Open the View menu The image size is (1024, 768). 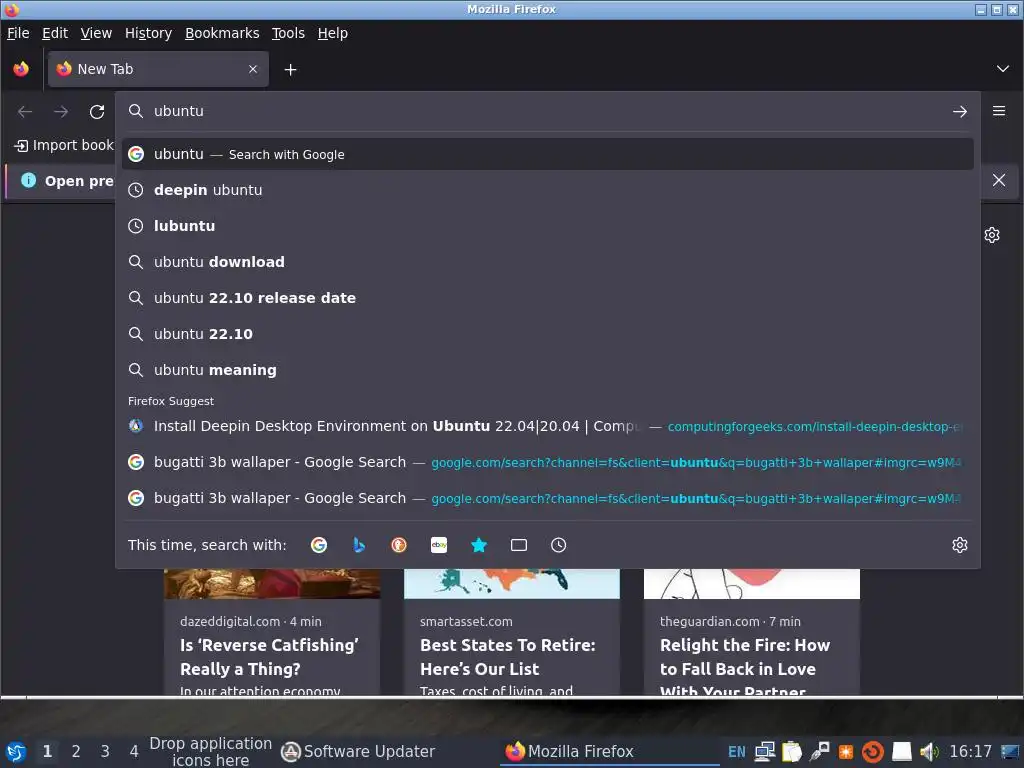pos(96,33)
